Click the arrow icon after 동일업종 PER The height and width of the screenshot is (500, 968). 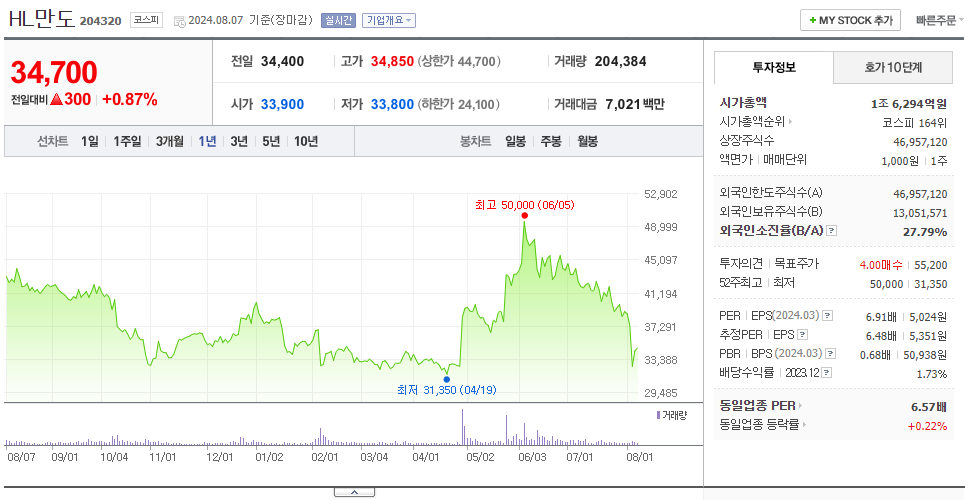point(801,406)
